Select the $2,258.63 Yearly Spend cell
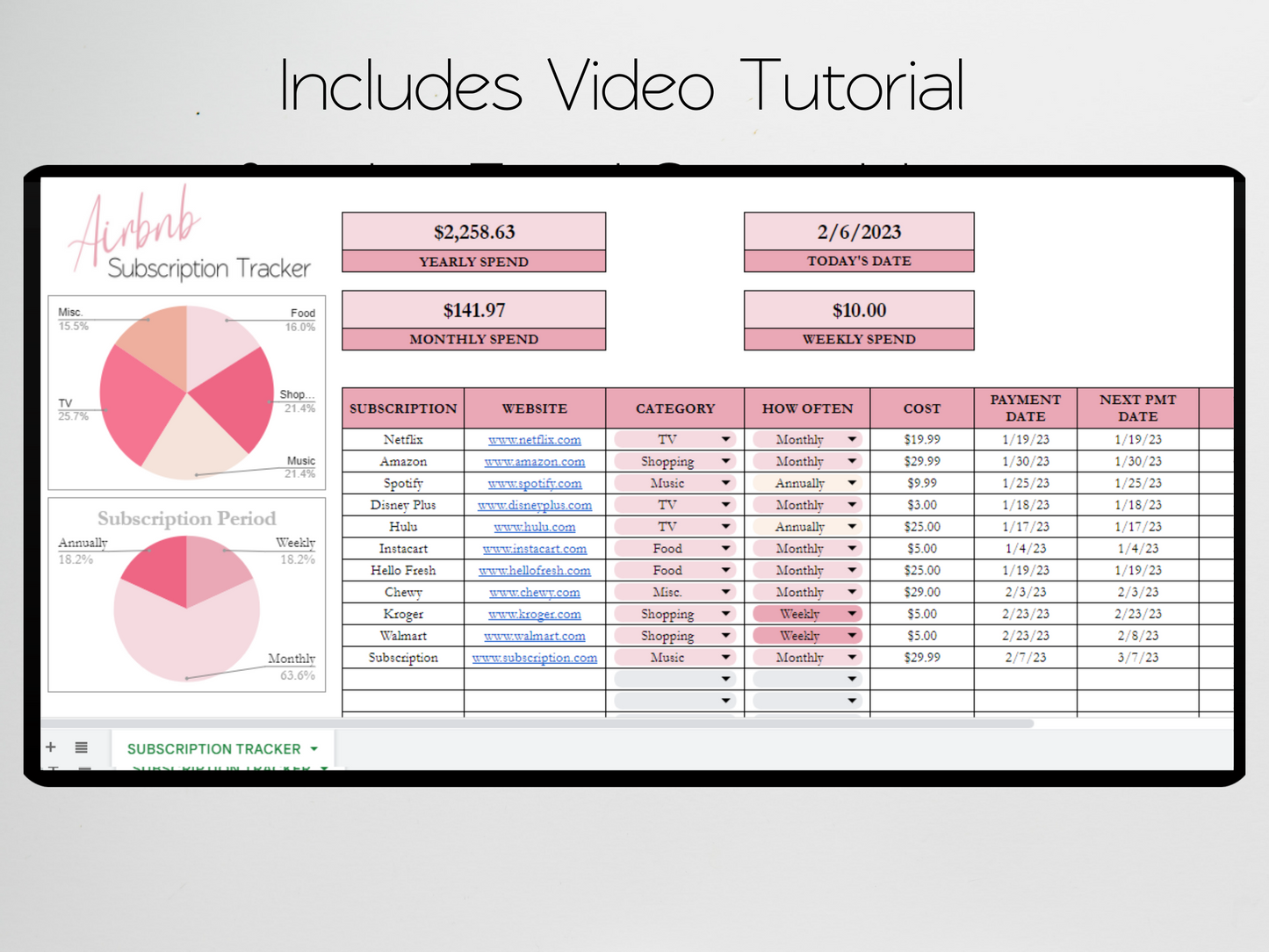Screen dimensions: 1269x952 tap(473, 232)
